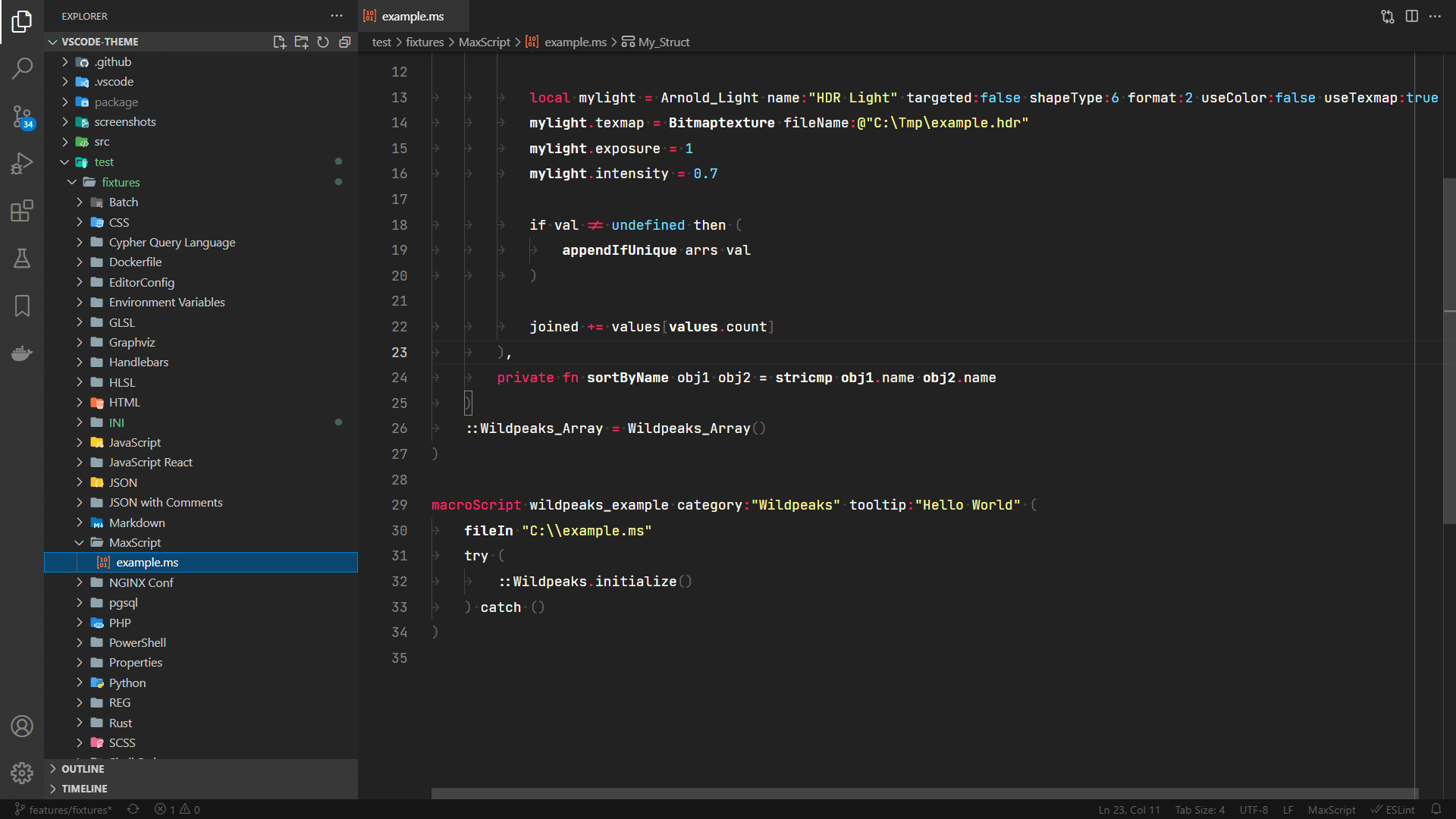Open Source Control view with 34 changes
Image resolution: width=1456 pixels, height=819 pixels.
(22, 116)
